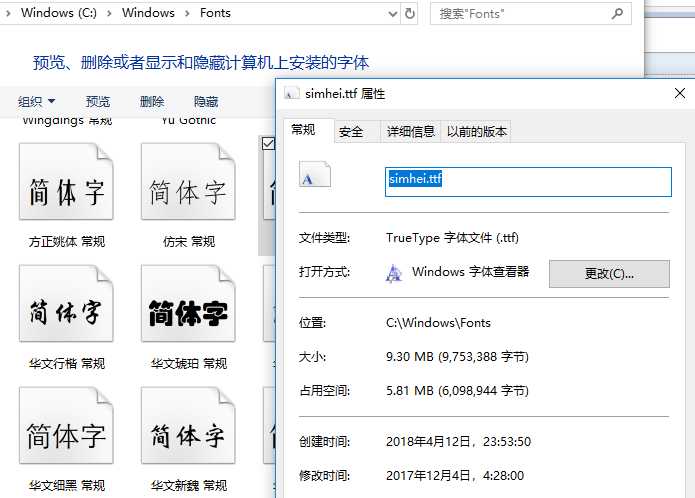
Task: Click the 5.81 MB disk space value
Action: point(457,391)
